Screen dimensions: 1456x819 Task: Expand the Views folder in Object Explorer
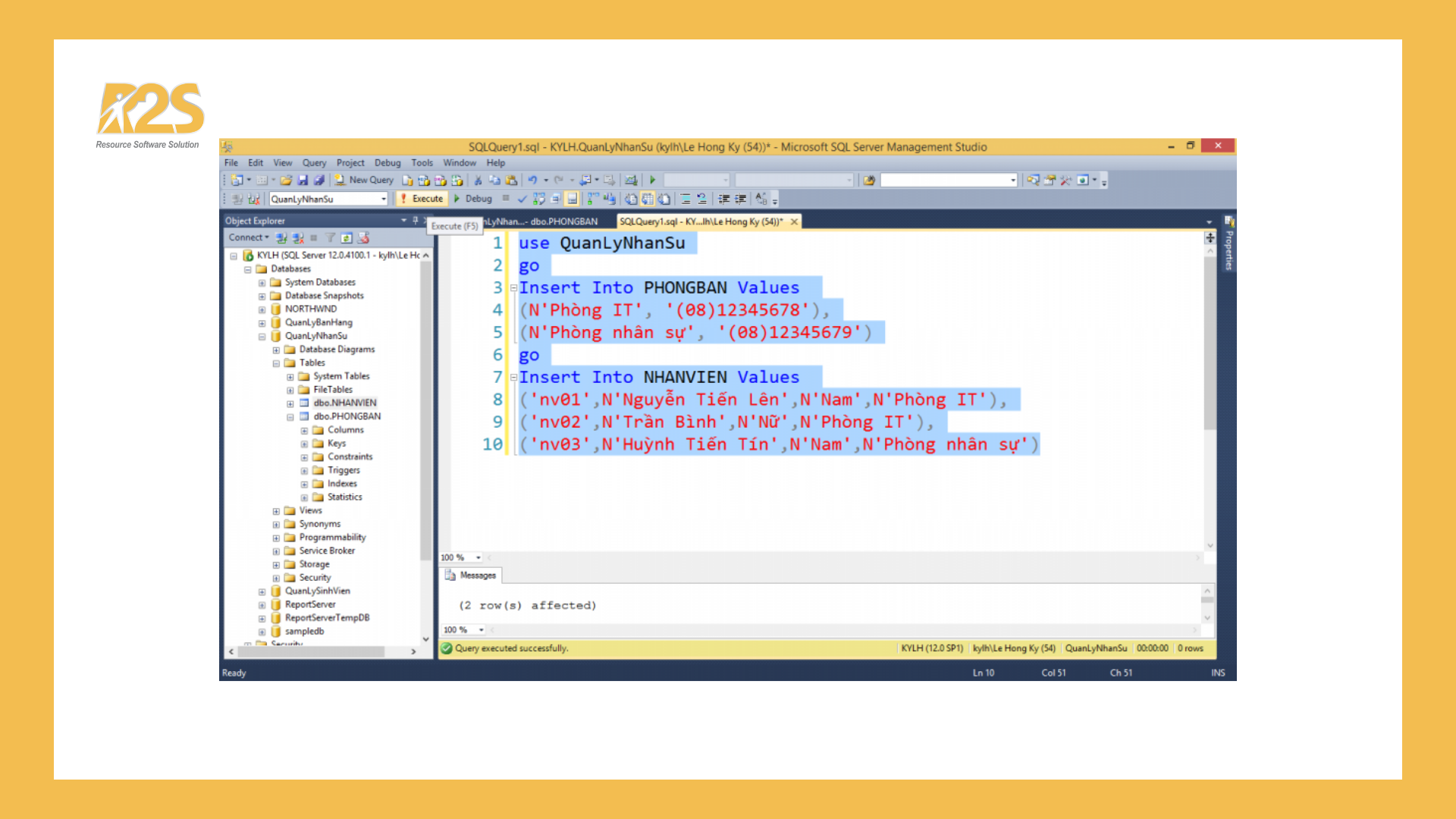click(275, 510)
